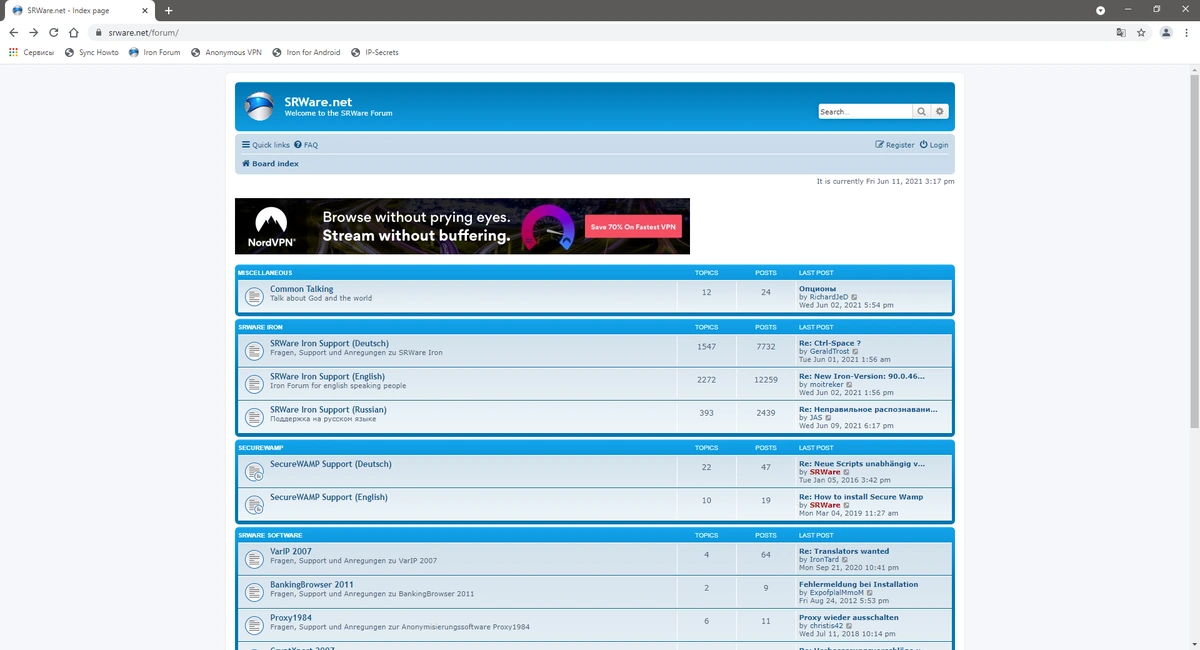Click SecureWAMP Support (Deutsch) forum icon
Viewport: 1200px width, 650px height.
[254, 472]
